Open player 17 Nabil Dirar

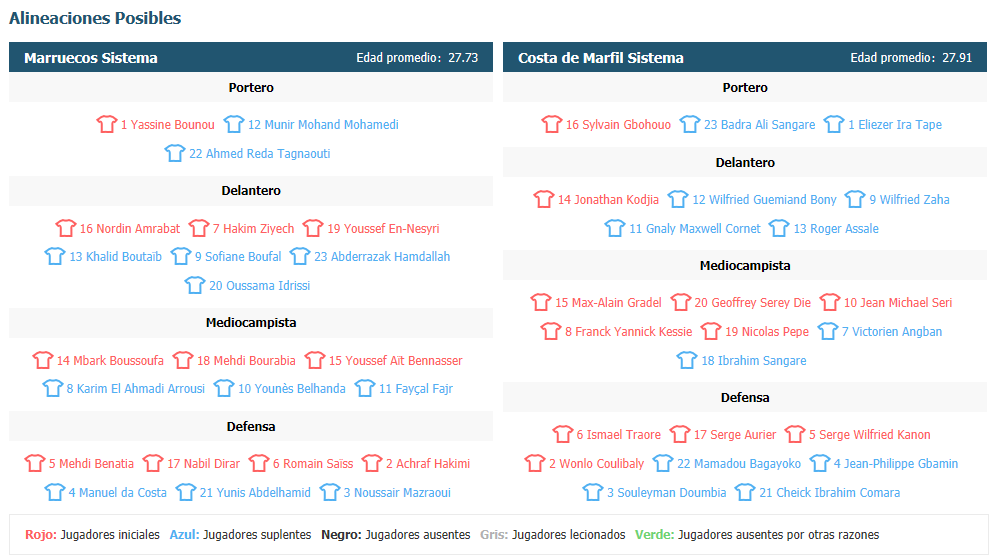click(203, 464)
